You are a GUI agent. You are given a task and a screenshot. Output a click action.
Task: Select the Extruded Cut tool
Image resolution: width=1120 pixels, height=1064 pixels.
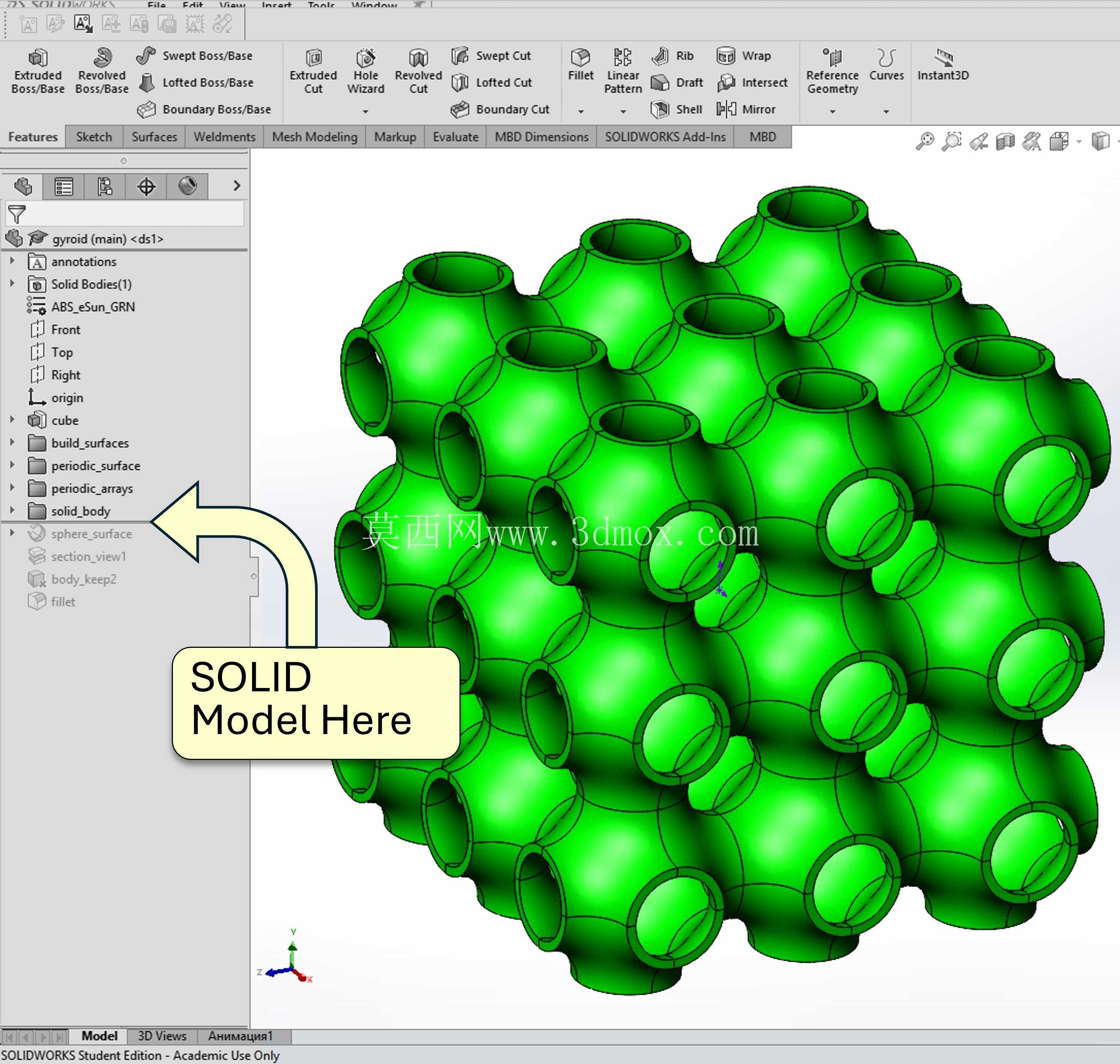click(x=313, y=71)
